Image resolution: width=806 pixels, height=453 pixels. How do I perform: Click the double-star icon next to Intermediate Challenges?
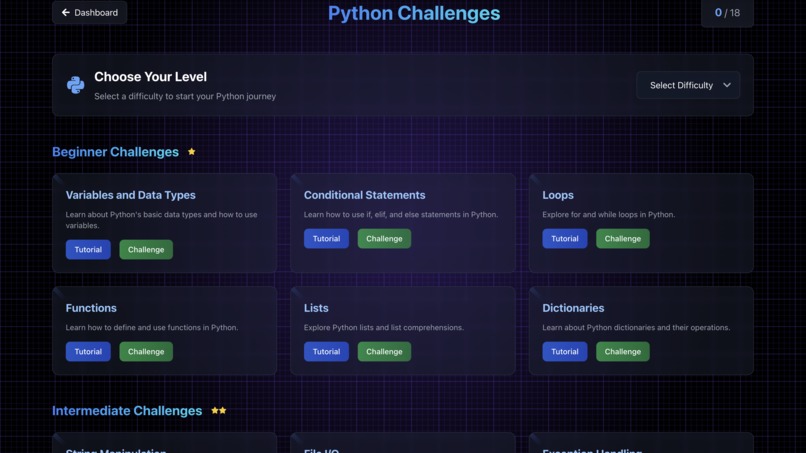(219, 410)
